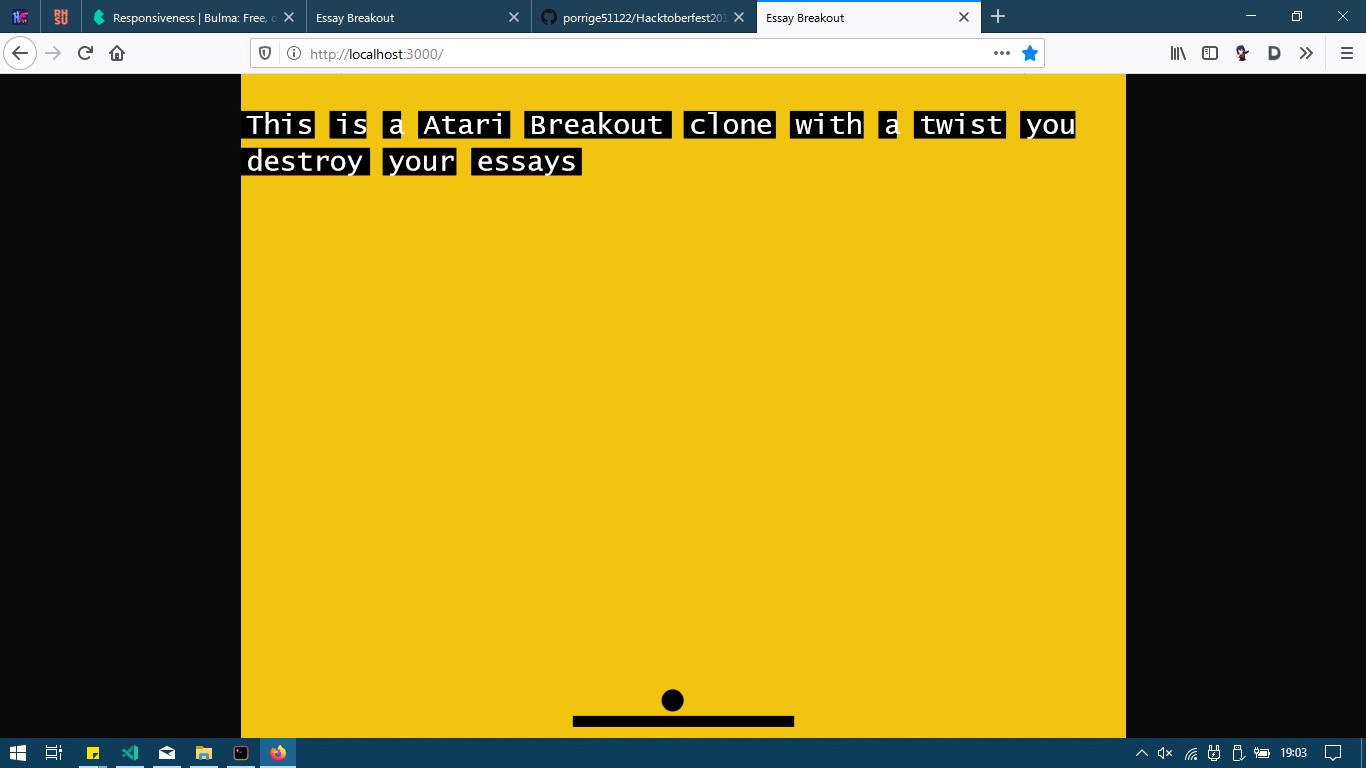This screenshot has height=768, width=1366.
Task: Open the page actions three-dot menu
Action: [x=1001, y=53]
